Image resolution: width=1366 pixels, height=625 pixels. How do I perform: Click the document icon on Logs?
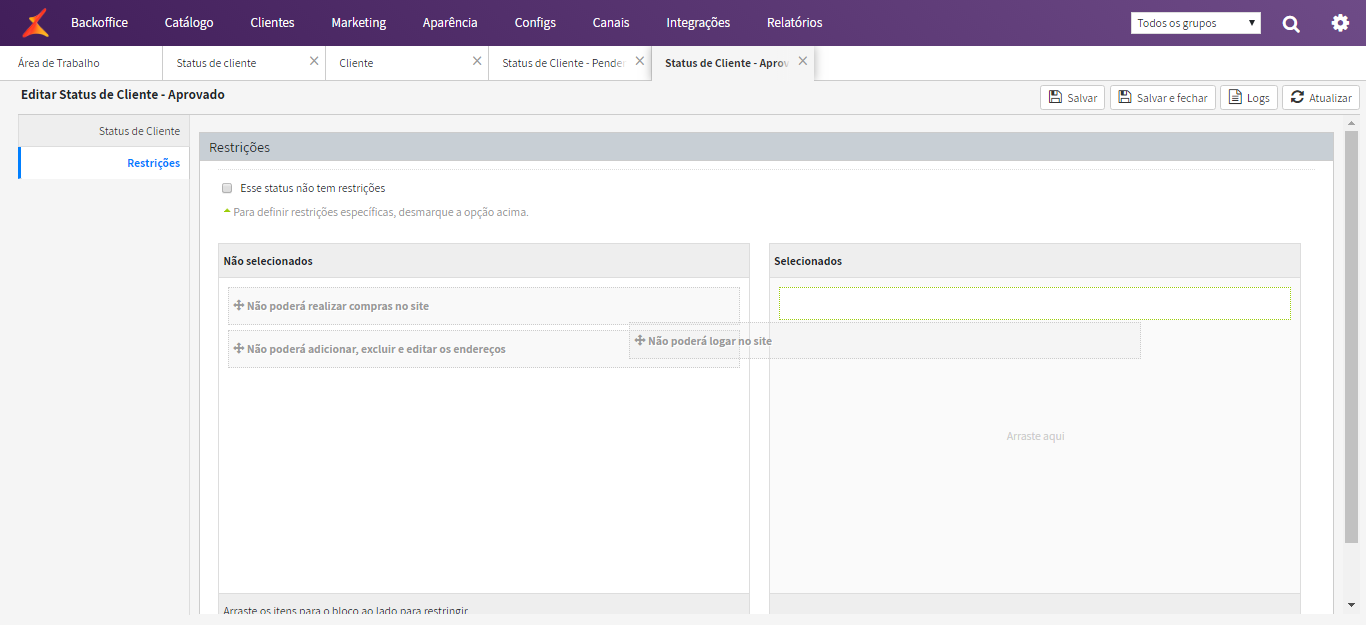1235,97
